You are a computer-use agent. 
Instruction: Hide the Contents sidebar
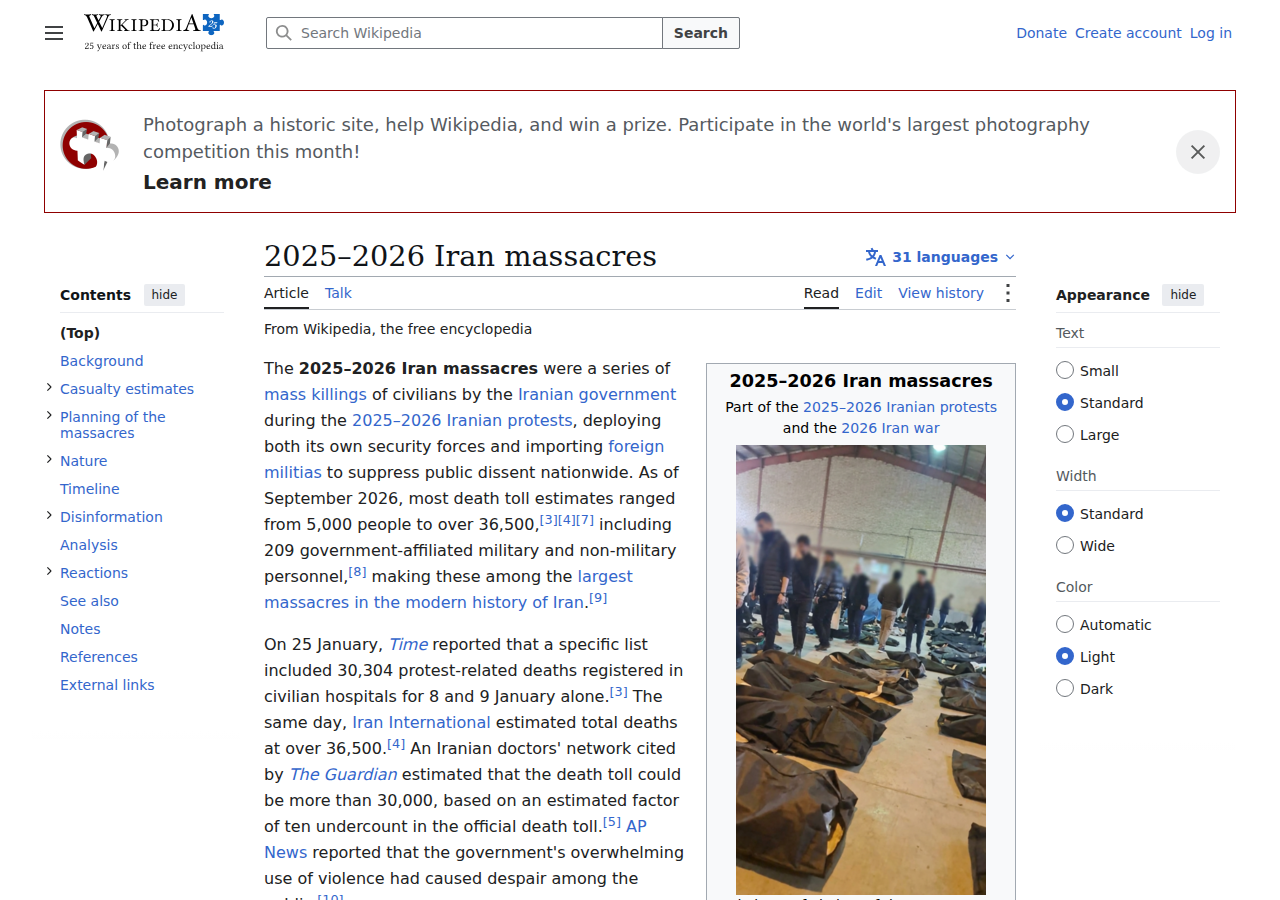click(x=164, y=295)
